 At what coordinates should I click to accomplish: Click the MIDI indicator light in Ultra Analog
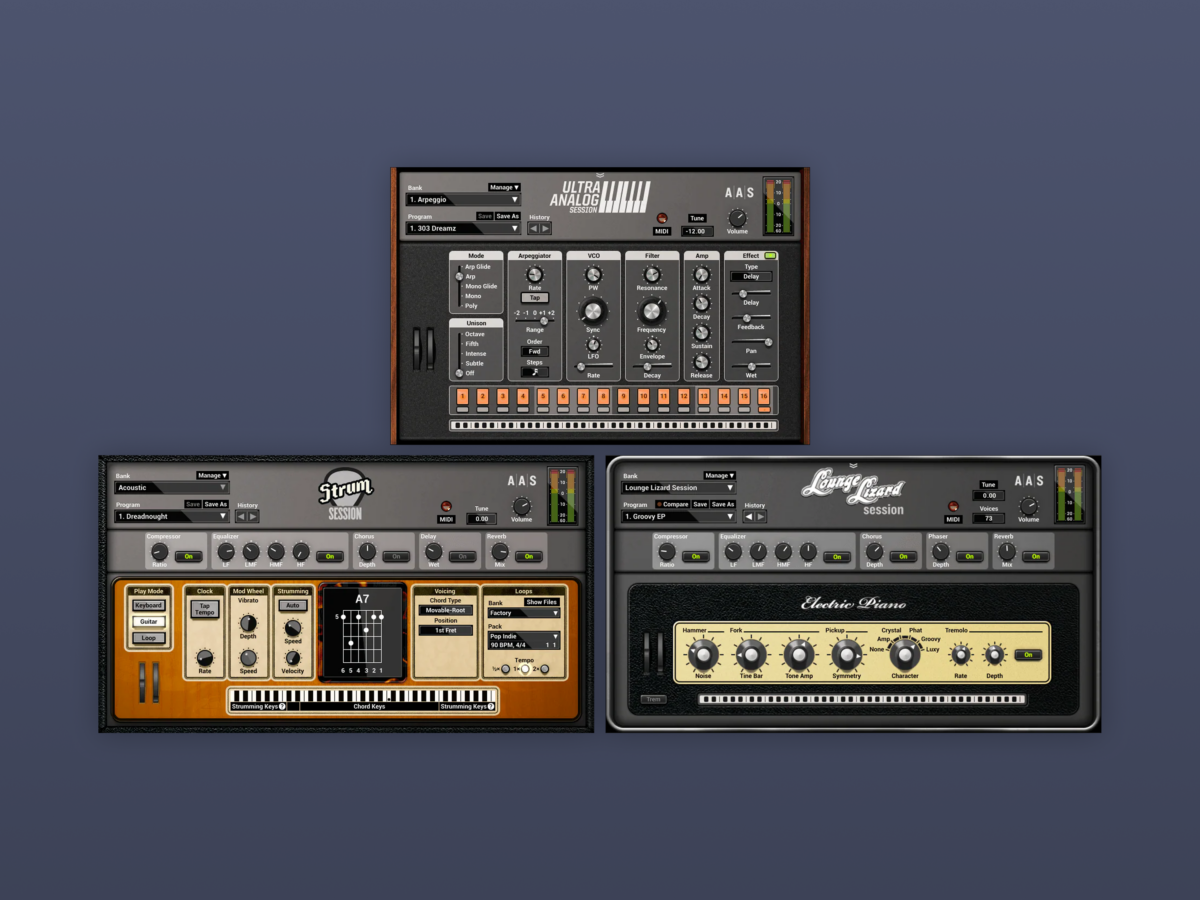(x=661, y=217)
